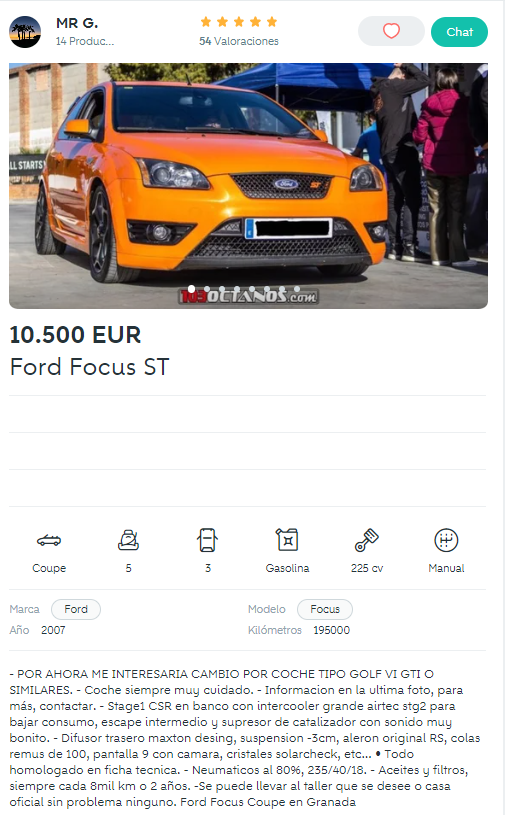Click the heart favorite button
The height and width of the screenshot is (815, 505).
pos(391,31)
